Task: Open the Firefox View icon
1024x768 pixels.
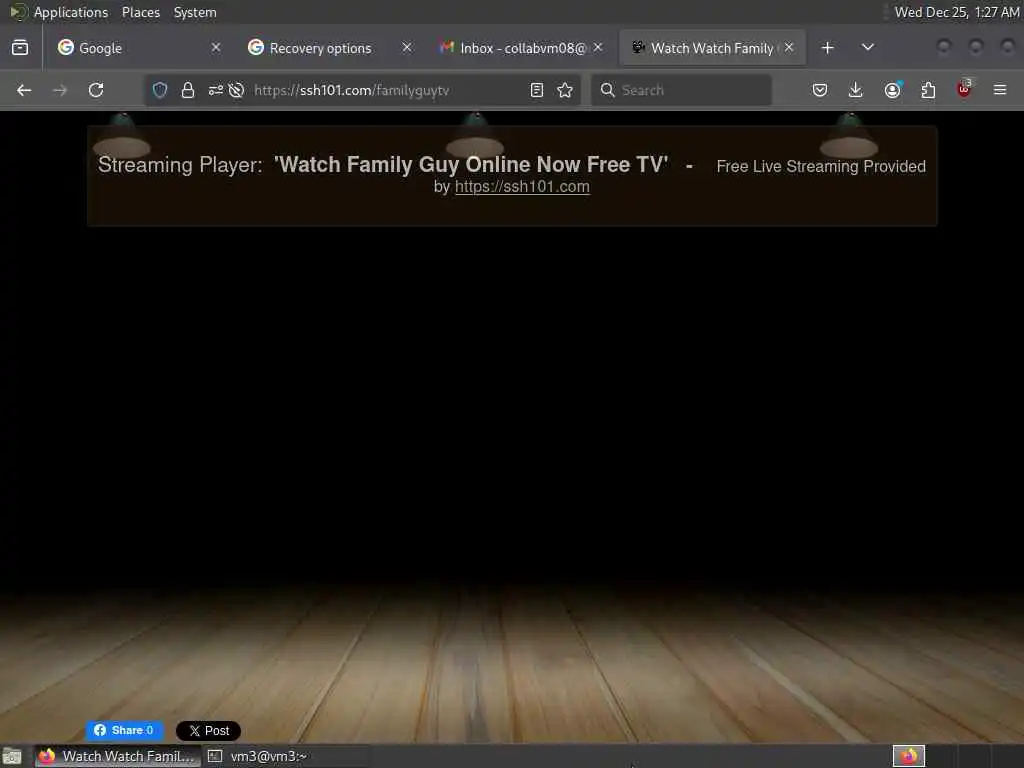Action: [x=20, y=48]
